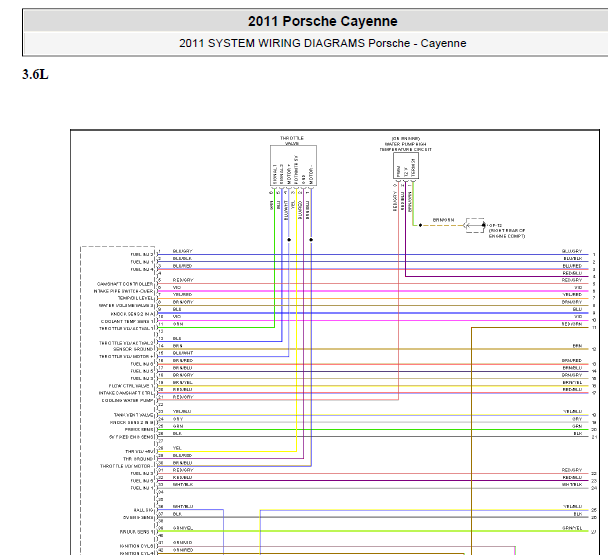Click the 'THROTTLE VLV MOTOR -' label

pos(127,466)
